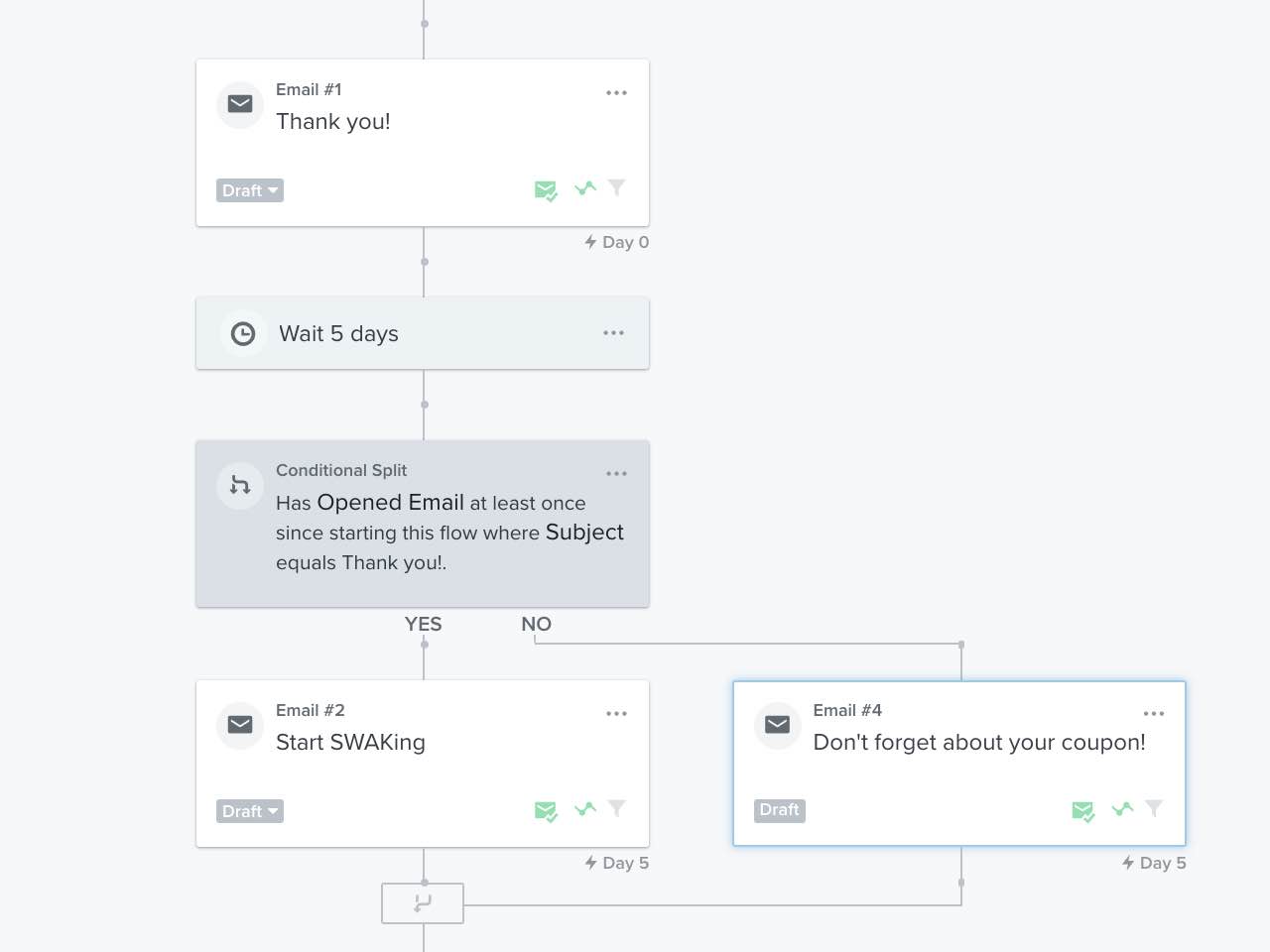The image size is (1270, 952).
Task: Click the green sent-email icon on Email #4
Action: pyautogui.click(x=1082, y=810)
